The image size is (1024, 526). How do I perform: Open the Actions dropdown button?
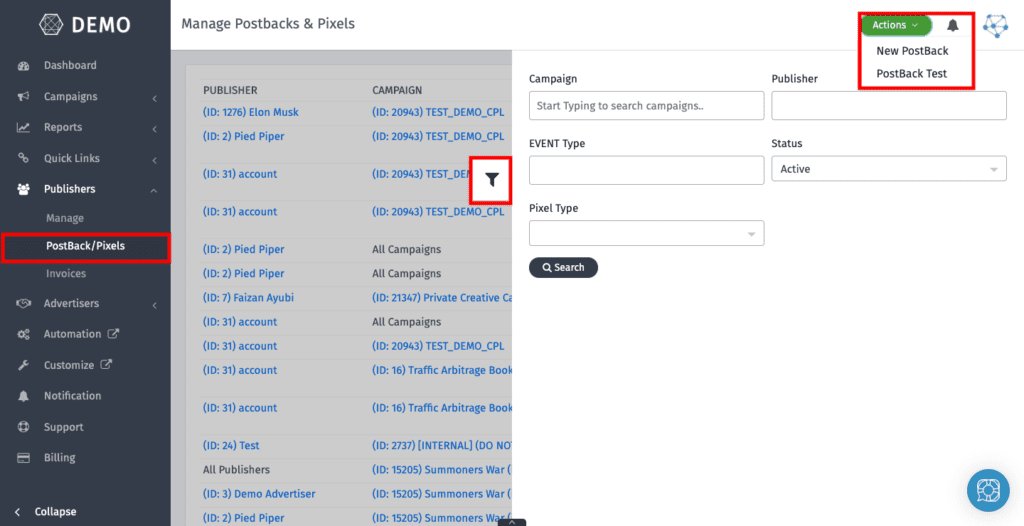tap(895, 26)
